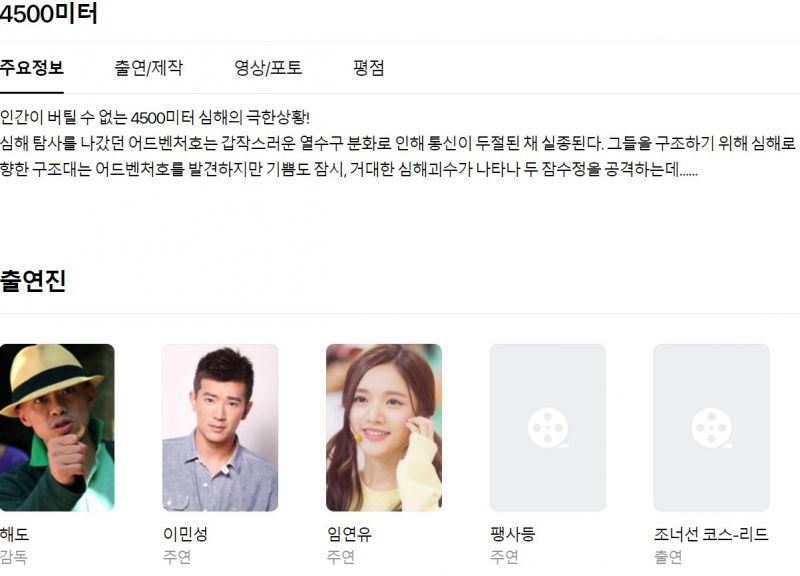The width and height of the screenshot is (800, 576).
Task: Switch to the 출연/제작 tab
Action: coord(148,68)
